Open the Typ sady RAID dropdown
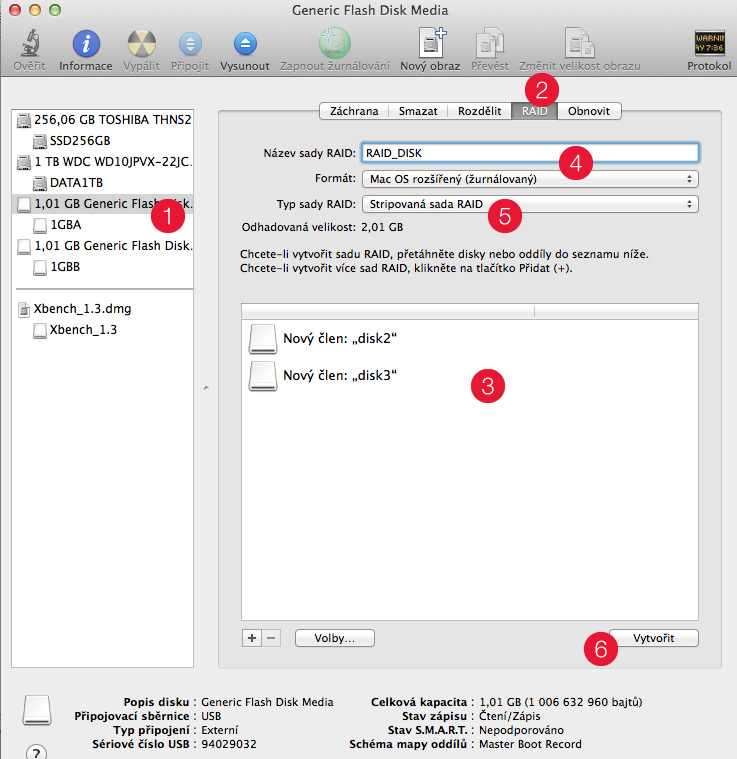 (x=529, y=204)
